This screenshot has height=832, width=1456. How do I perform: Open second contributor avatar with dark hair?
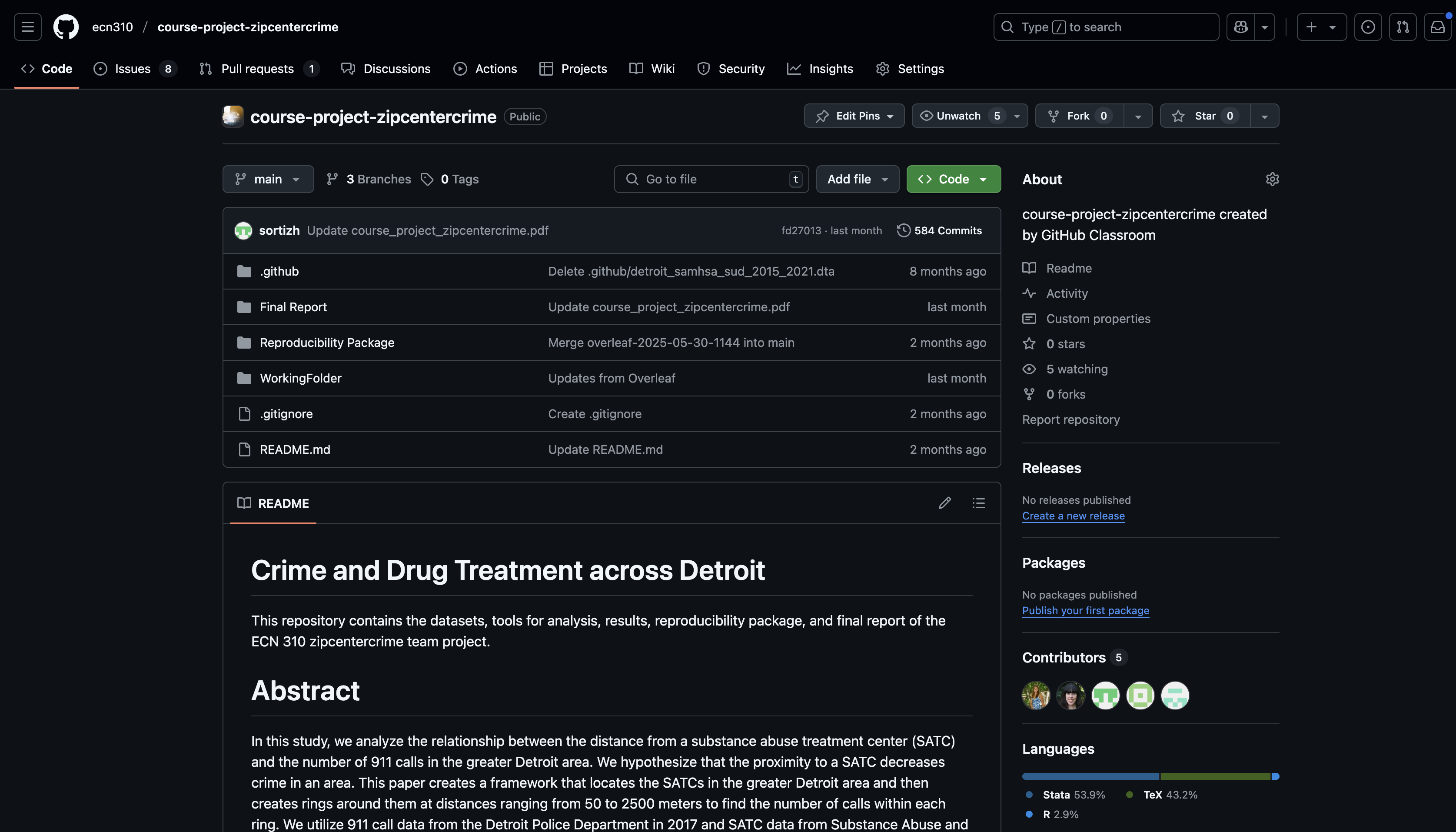pyautogui.click(x=1070, y=696)
